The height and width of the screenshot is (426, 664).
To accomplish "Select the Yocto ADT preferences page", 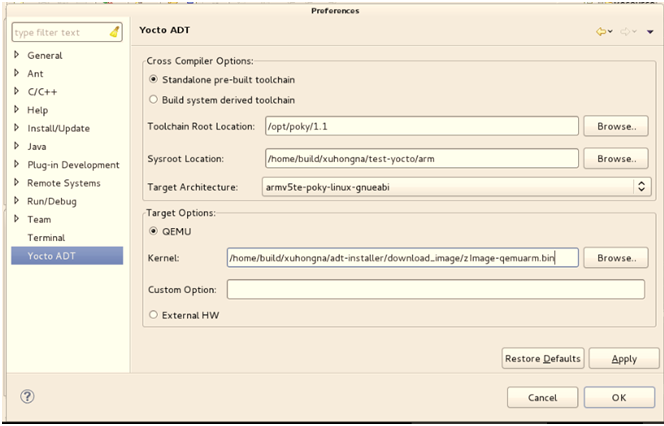I will 49,257.
